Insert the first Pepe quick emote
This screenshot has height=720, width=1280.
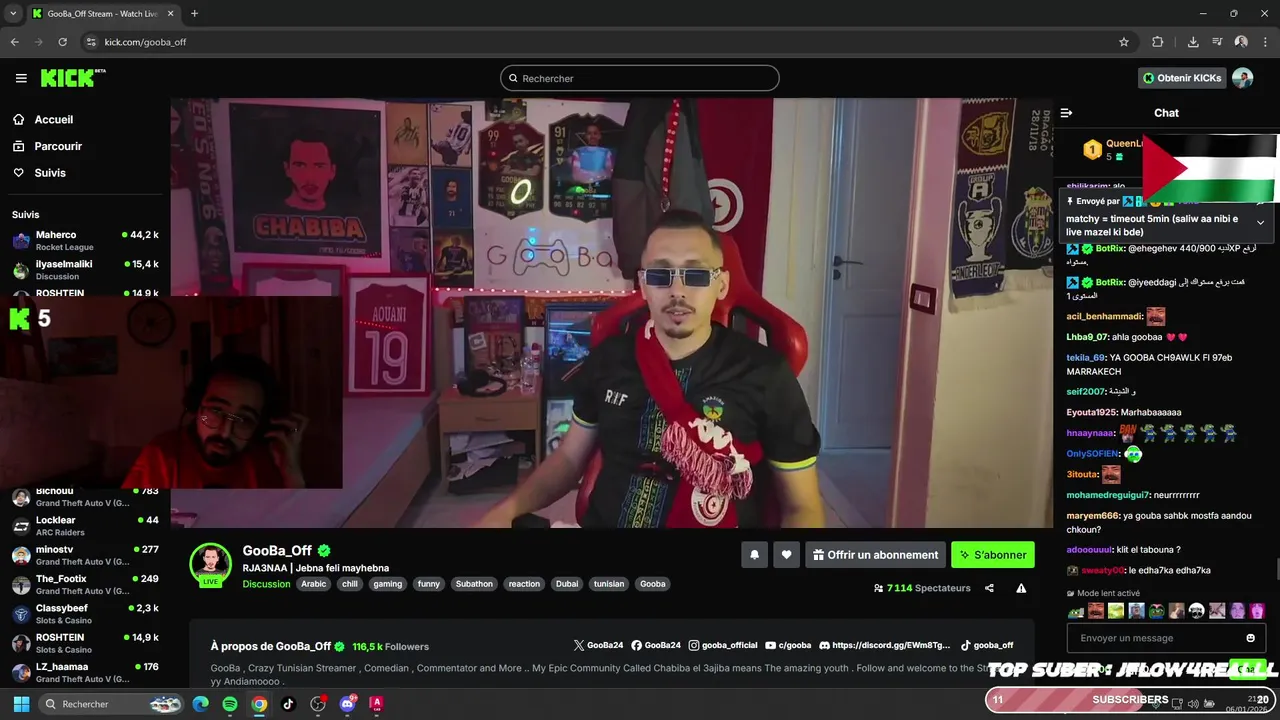pos(1076,611)
